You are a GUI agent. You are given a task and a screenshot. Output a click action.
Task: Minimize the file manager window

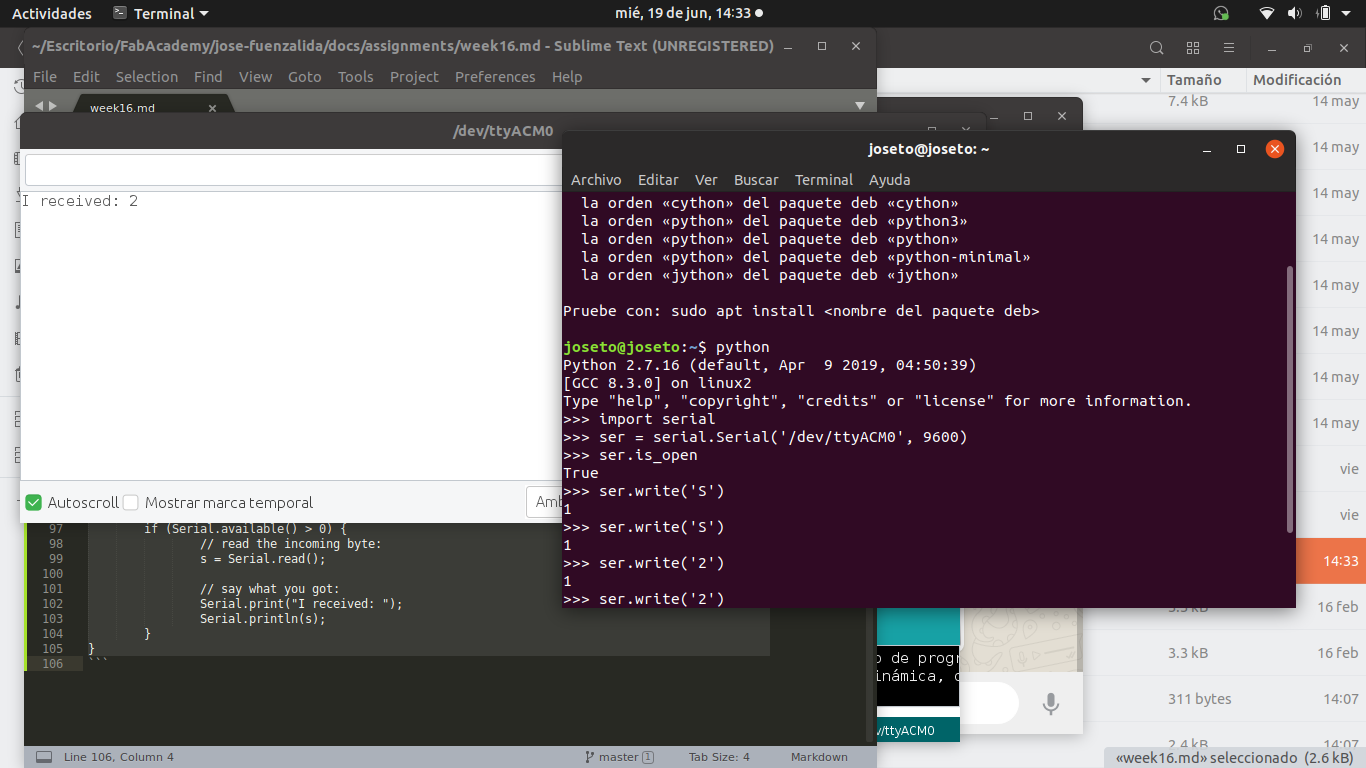[x=1274, y=48]
